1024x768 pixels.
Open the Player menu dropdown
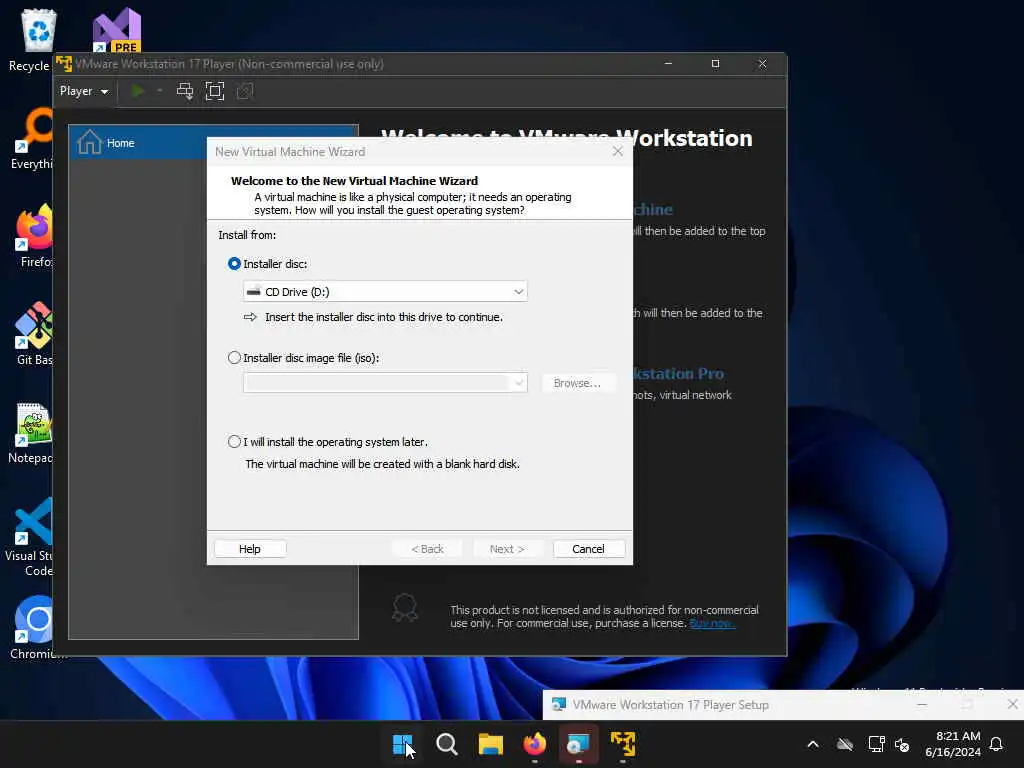pyautogui.click(x=84, y=91)
